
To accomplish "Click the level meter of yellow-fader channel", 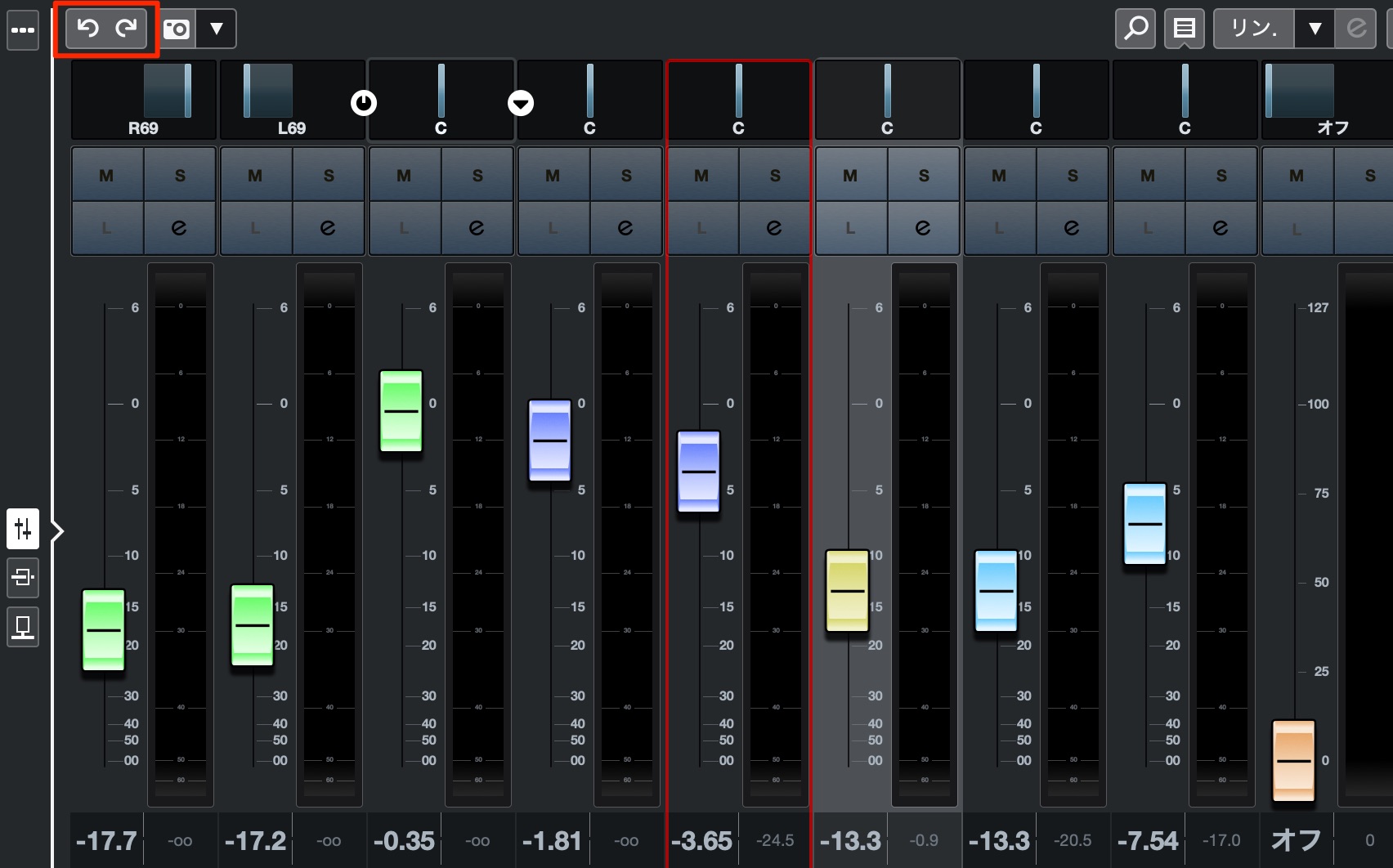I will coord(925,535).
